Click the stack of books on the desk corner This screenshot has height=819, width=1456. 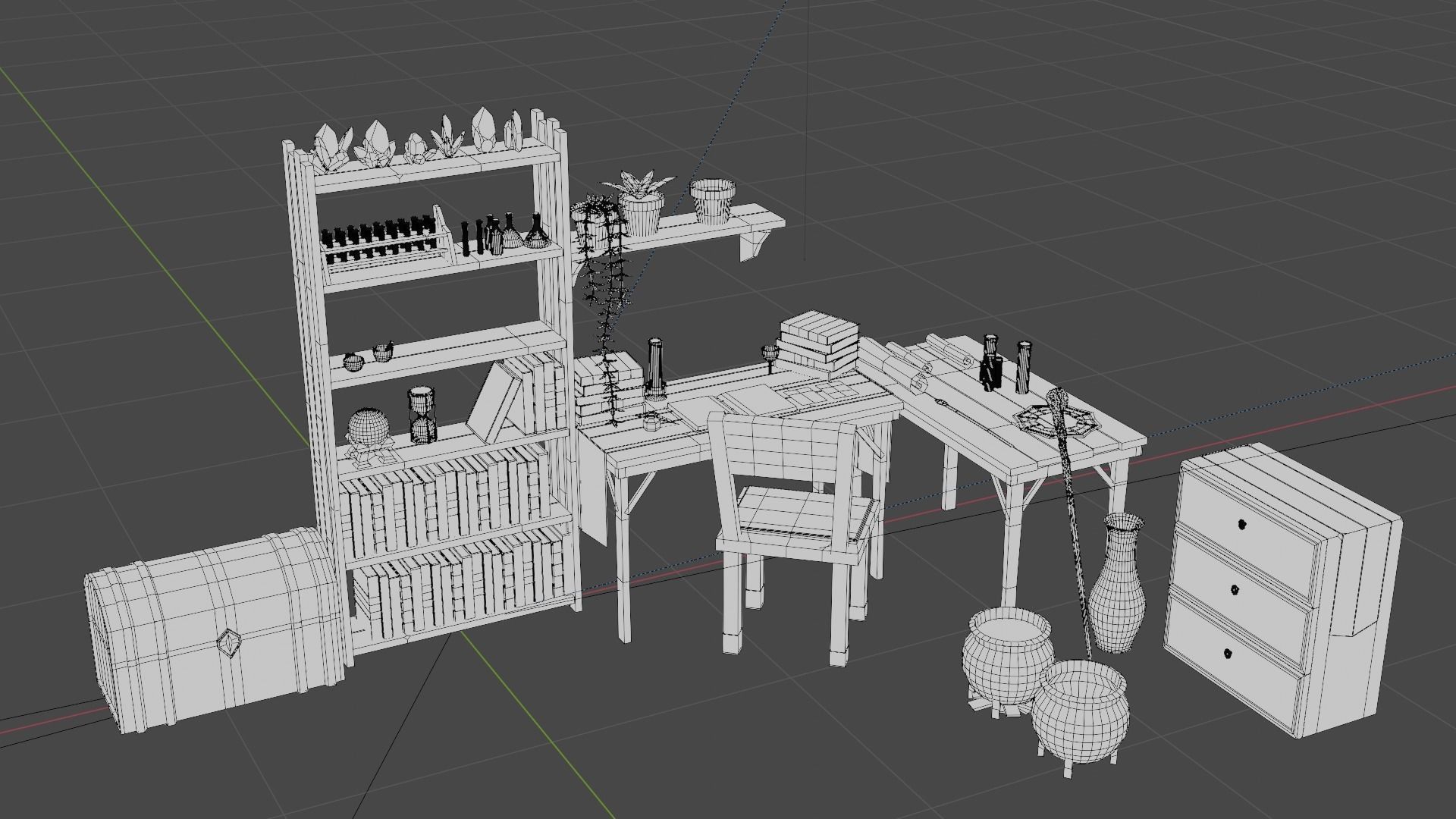[819, 345]
